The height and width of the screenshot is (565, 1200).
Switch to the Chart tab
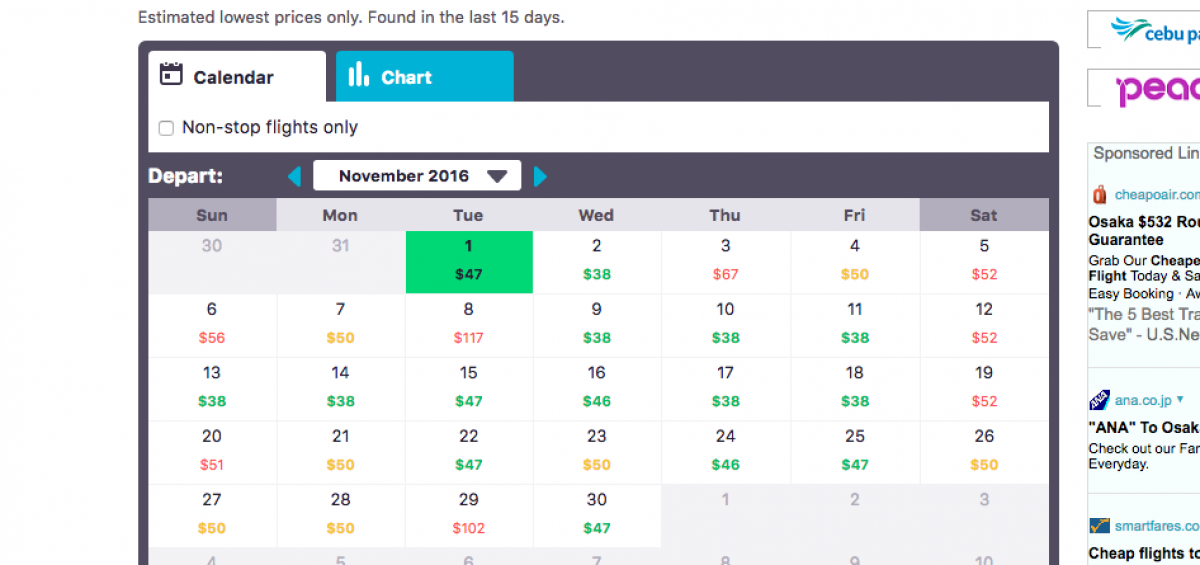pyautogui.click(x=424, y=77)
